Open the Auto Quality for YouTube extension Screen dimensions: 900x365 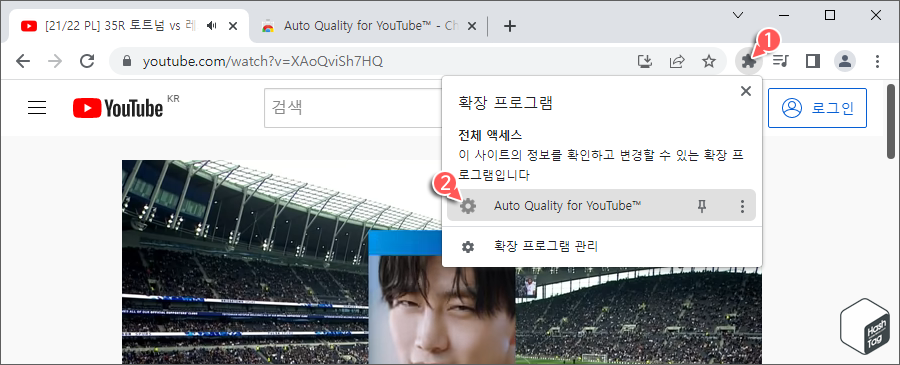tap(567, 205)
